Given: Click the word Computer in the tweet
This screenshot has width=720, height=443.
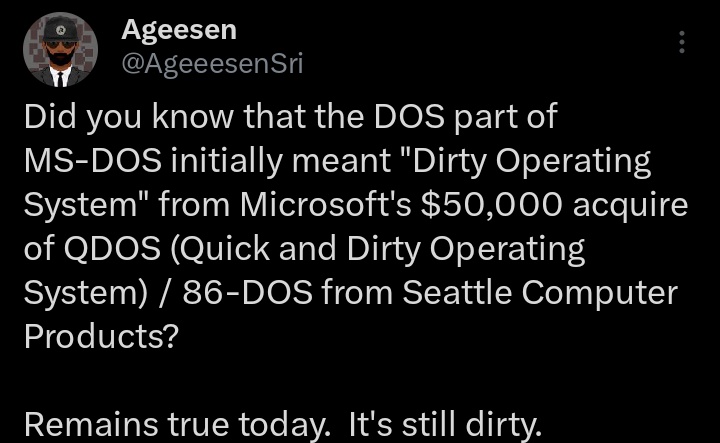Looking at the screenshot, I should point(599,293).
